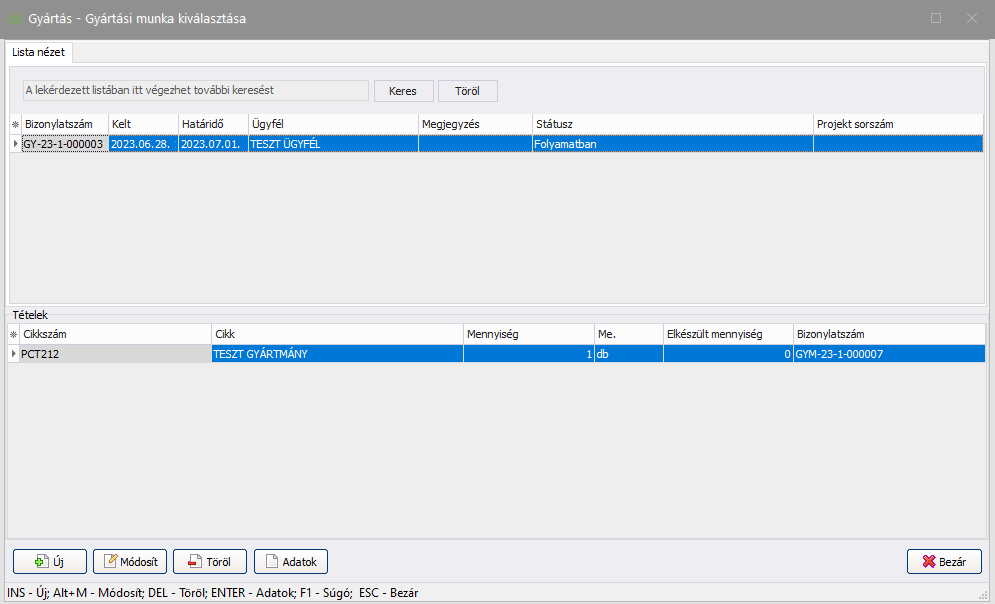This screenshot has width=995, height=604.
Task: Click the asterisk selector in upper grid header
Action: [14, 124]
